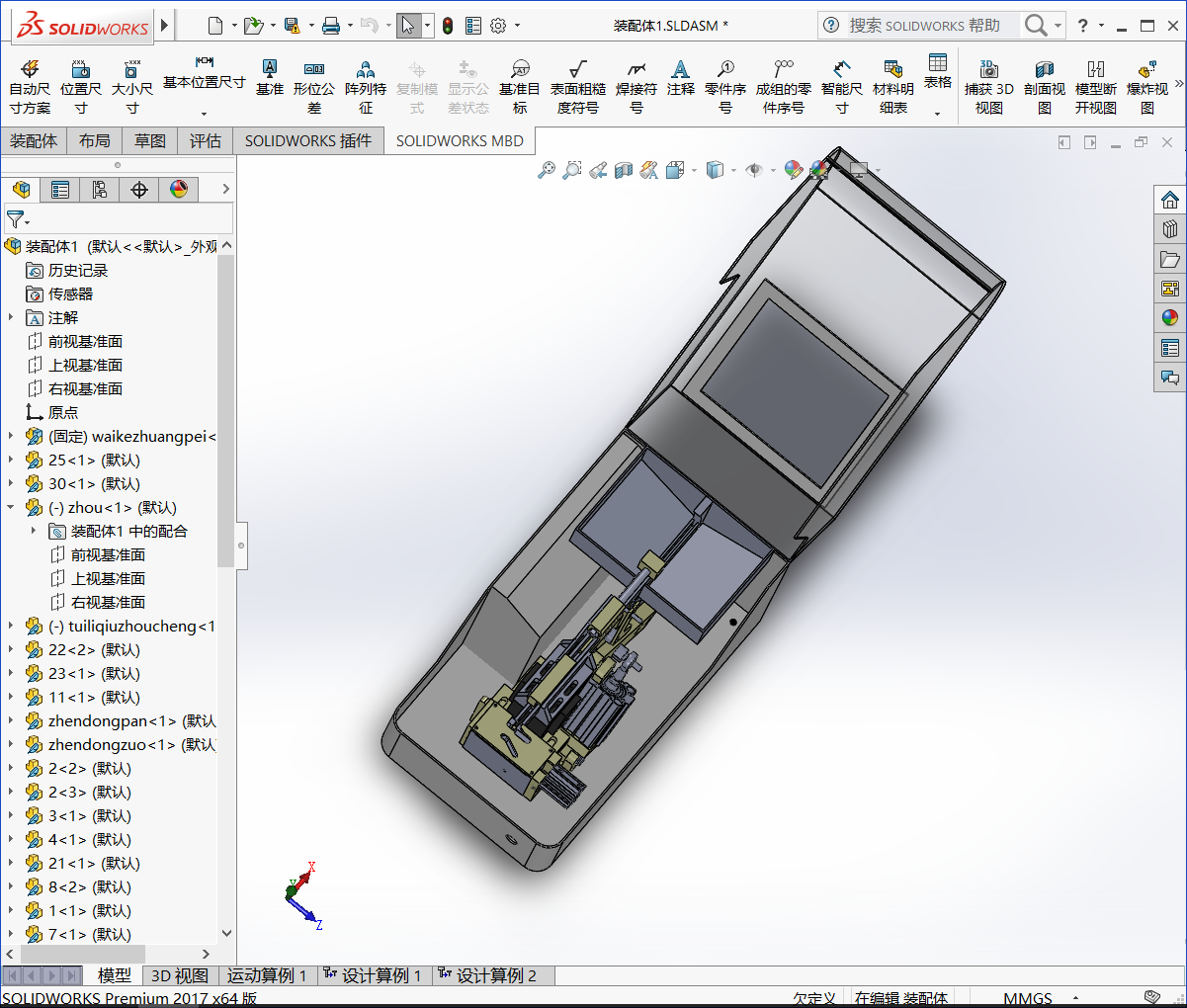Select Size Dimension (大小尺寸) tool
This screenshot has height=1008, width=1187.
click(131, 87)
